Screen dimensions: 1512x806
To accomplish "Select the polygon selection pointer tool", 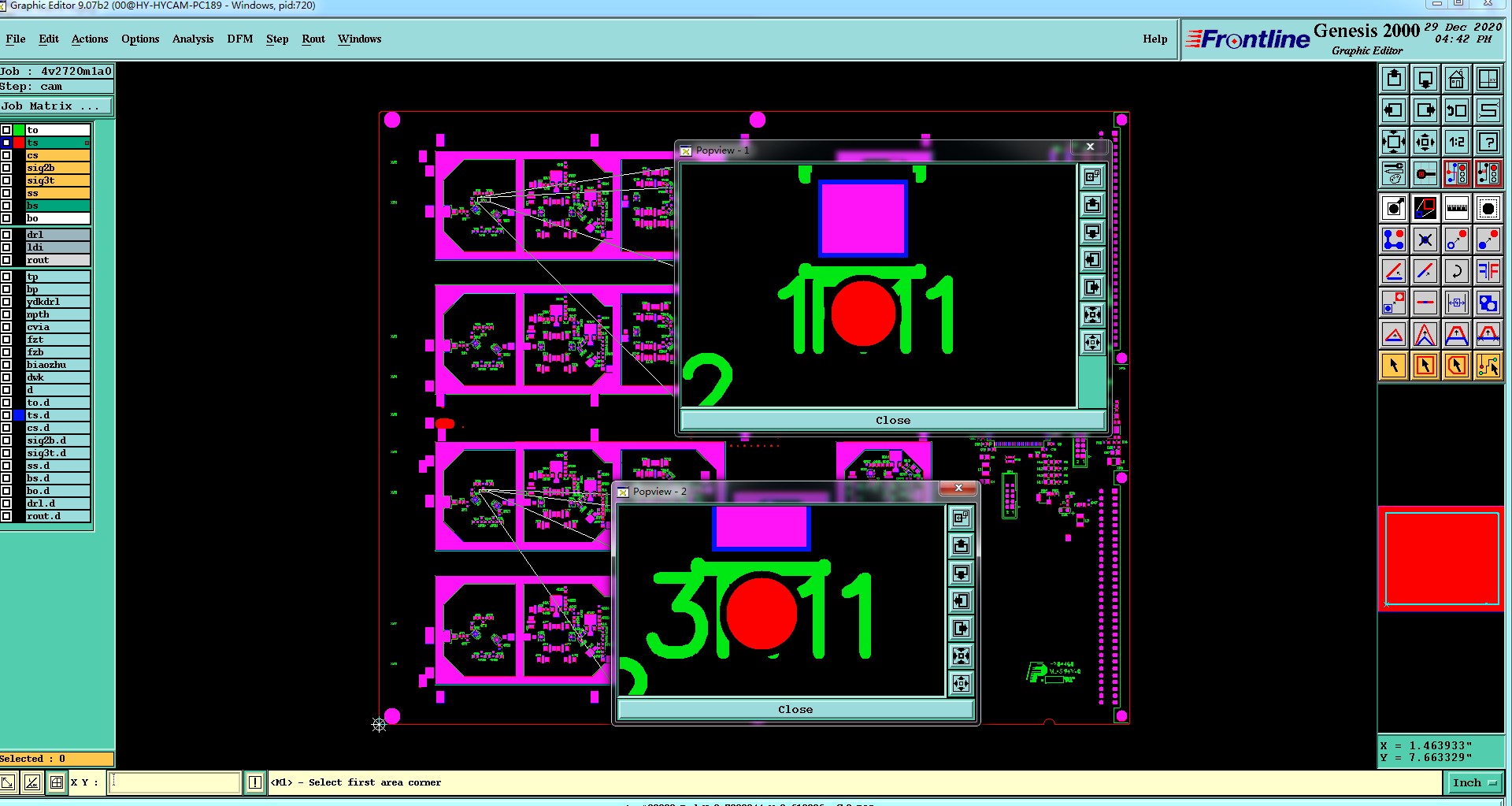I will 1457,366.
